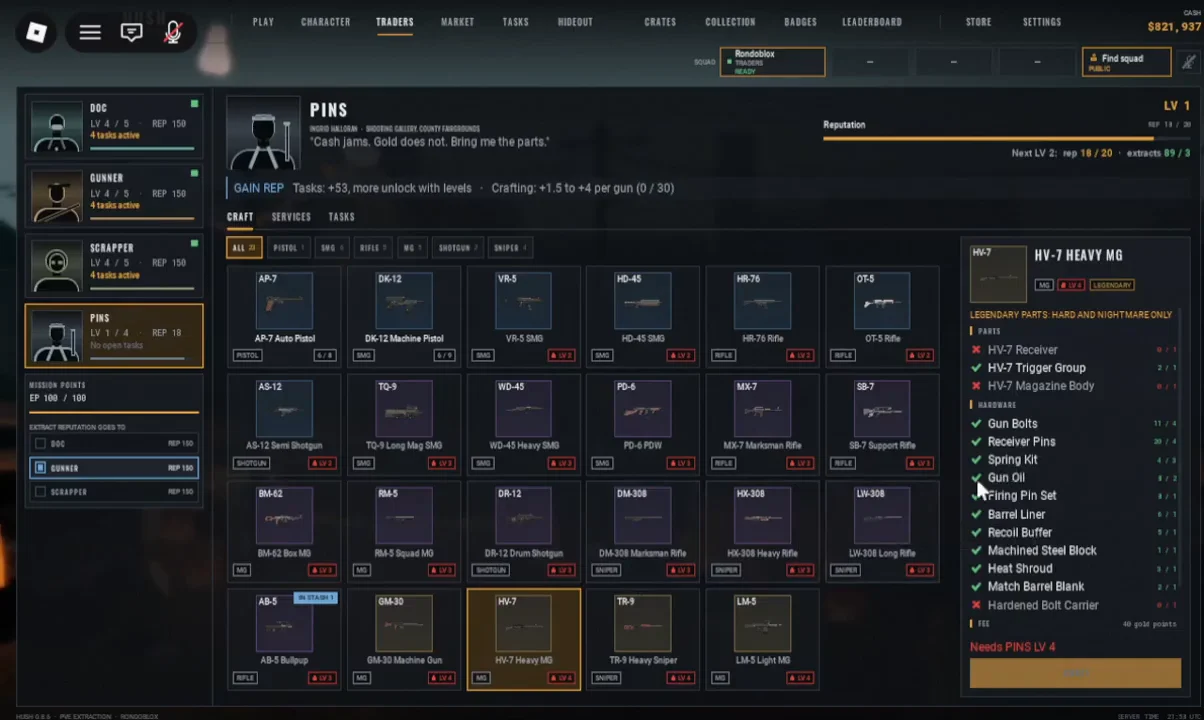Viewport: 1204px width, 720px height.
Task: Open SETTINGS in the top navigation
Action: tap(1042, 22)
